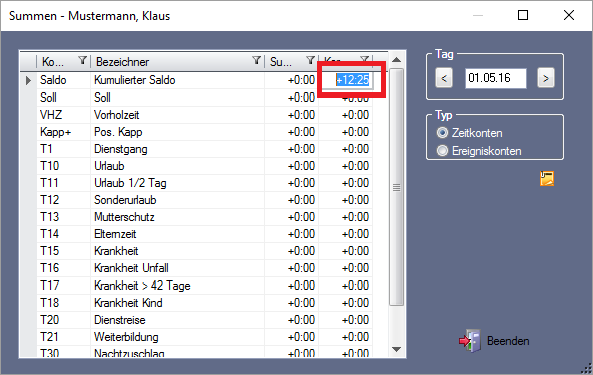Click the Beenden exit door icon
Screen dimensions: 593x375
point(470,341)
